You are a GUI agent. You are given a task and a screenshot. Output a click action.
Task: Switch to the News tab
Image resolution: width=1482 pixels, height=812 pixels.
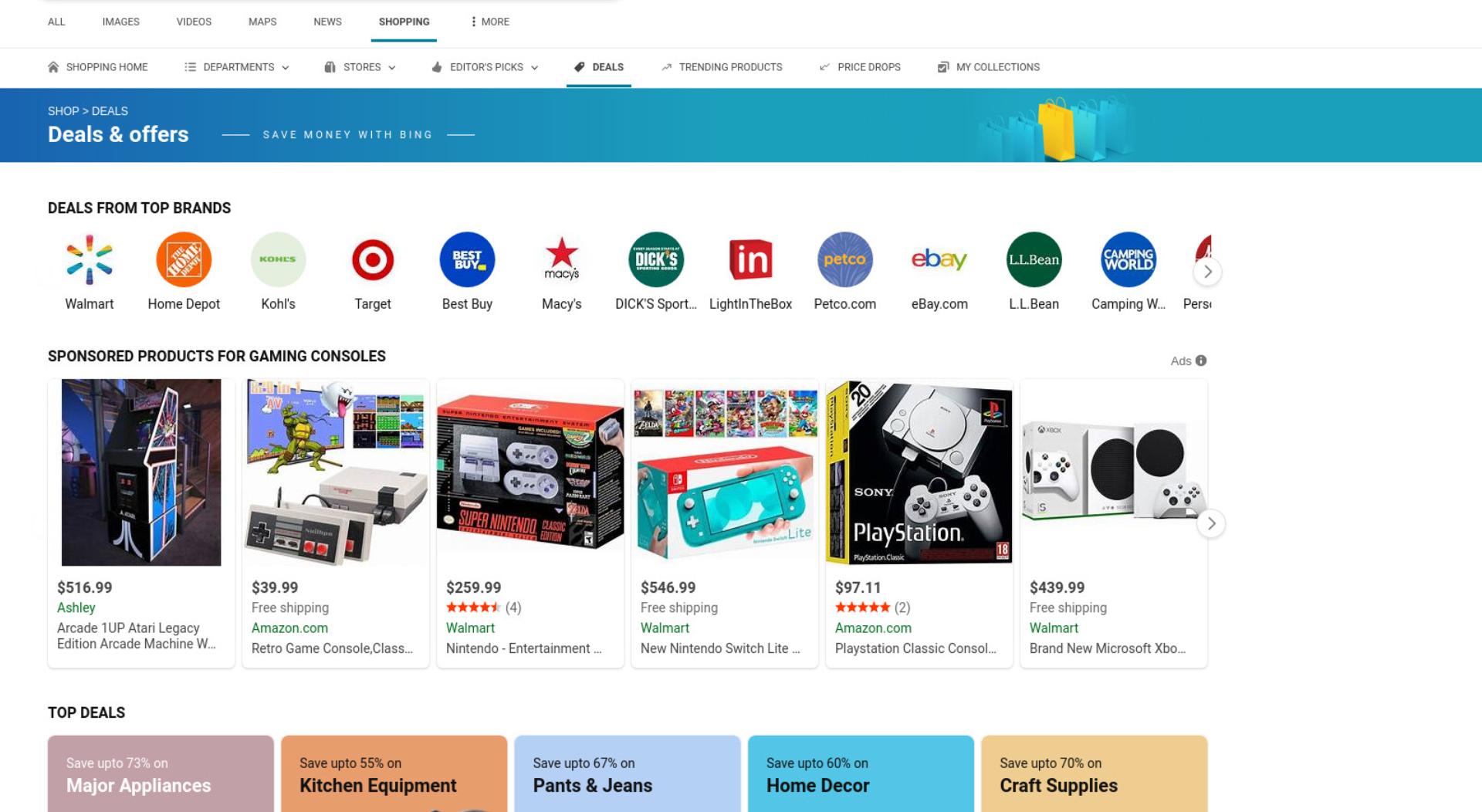pyautogui.click(x=327, y=22)
